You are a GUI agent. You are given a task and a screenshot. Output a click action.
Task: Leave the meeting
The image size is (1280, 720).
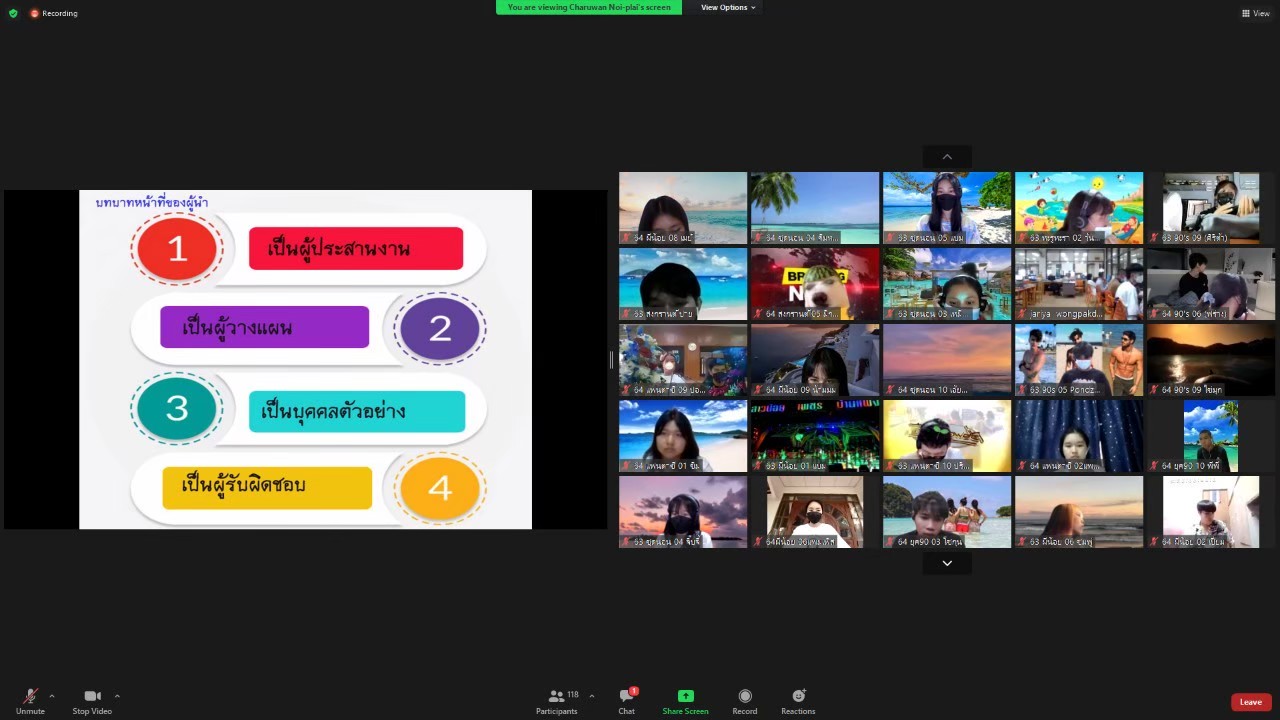(x=1250, y=702)
